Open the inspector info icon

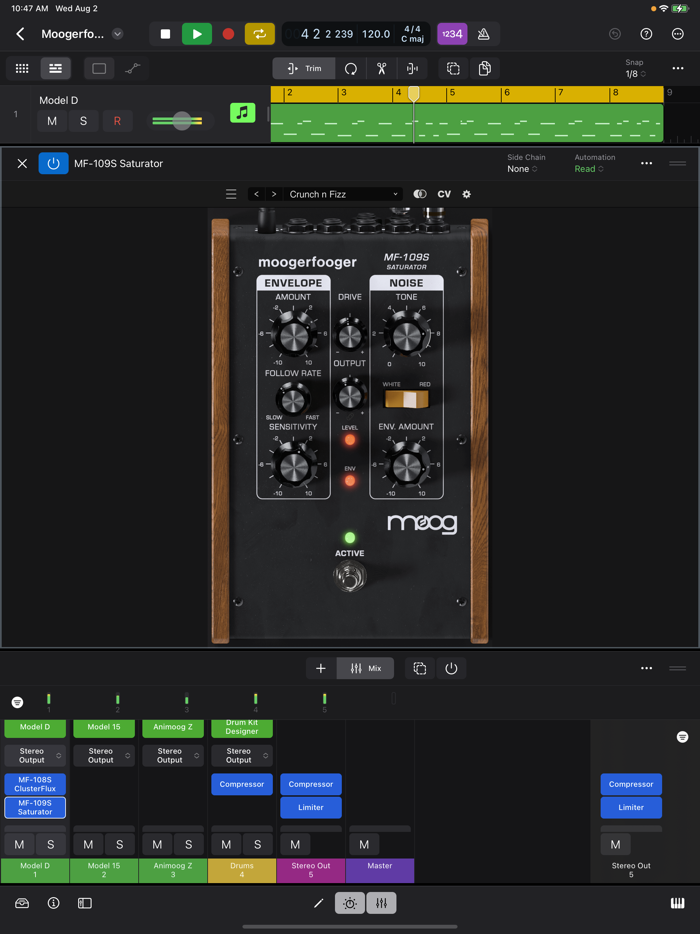click(54, 903)
